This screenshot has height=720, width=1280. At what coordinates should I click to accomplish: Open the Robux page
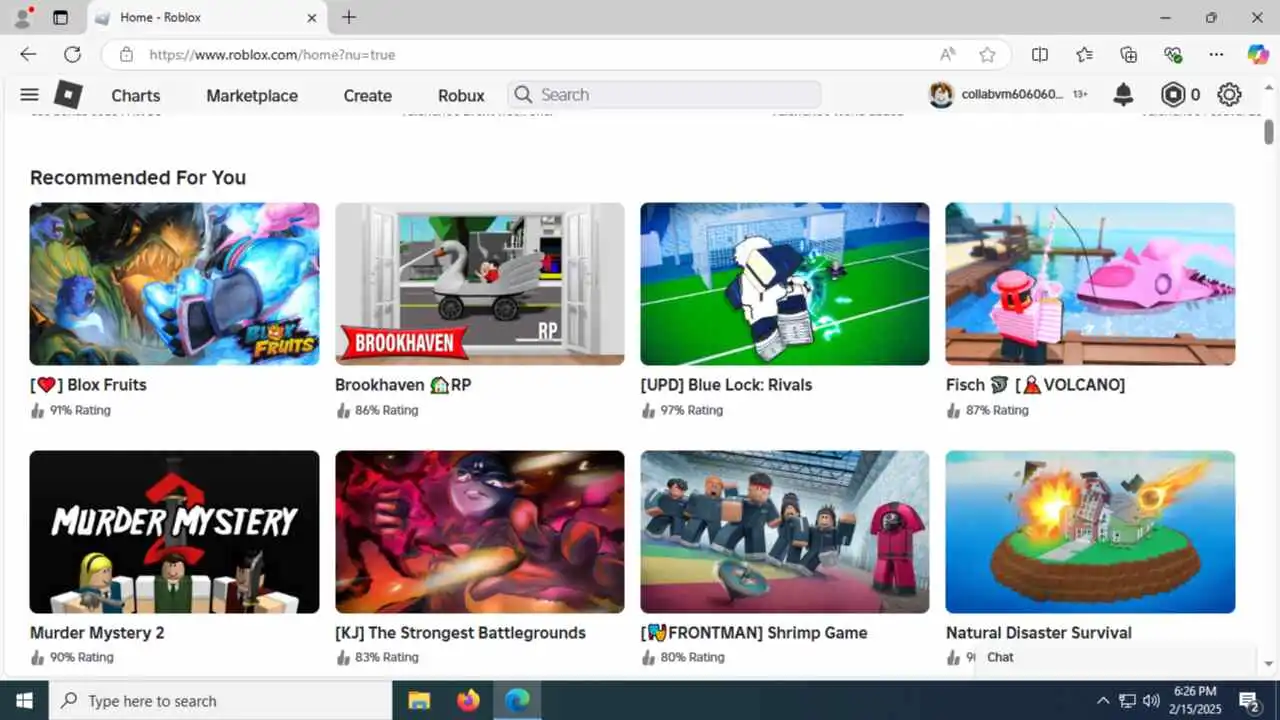461,95
